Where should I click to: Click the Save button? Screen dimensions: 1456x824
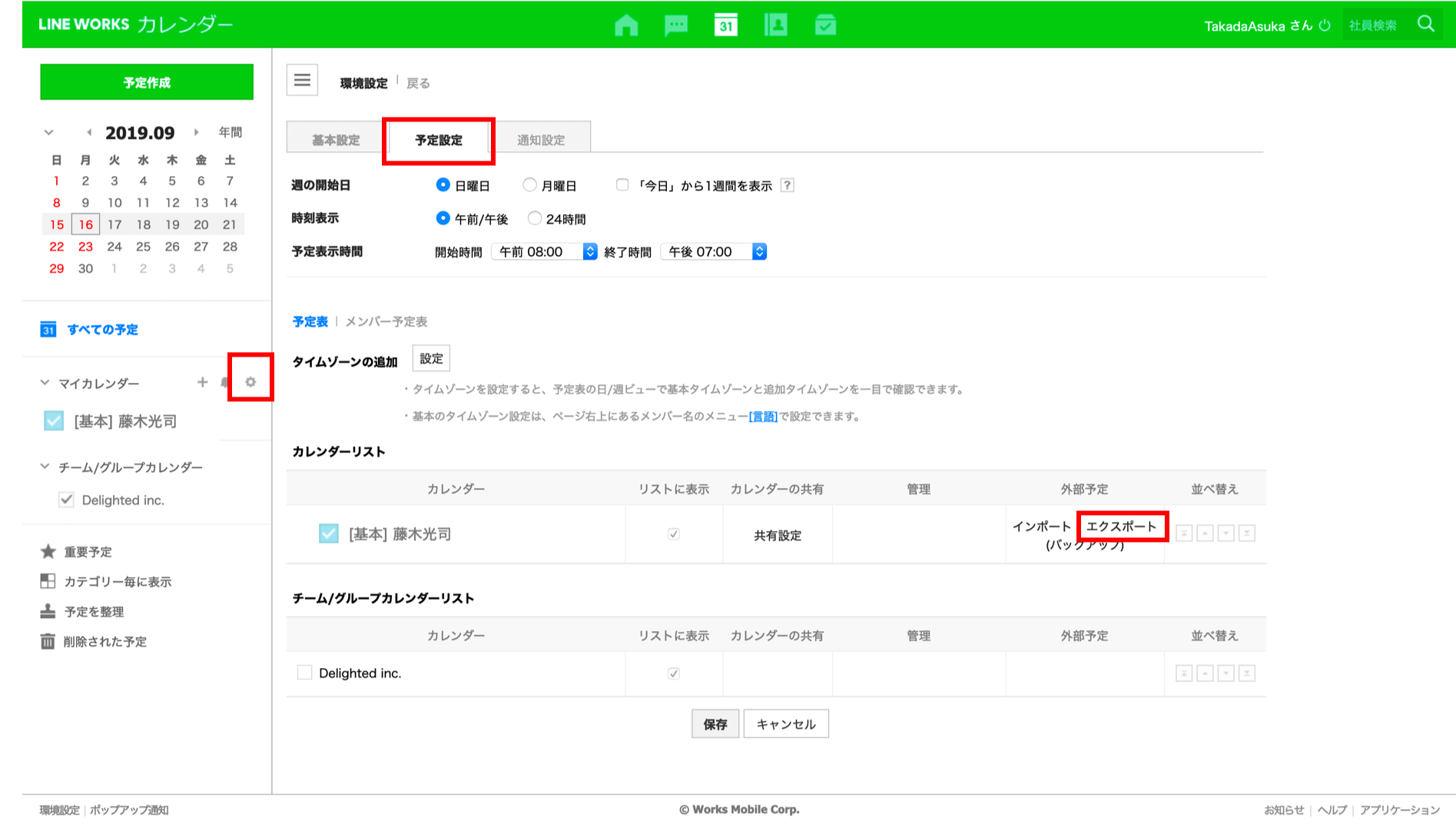[x=715, y=724]
